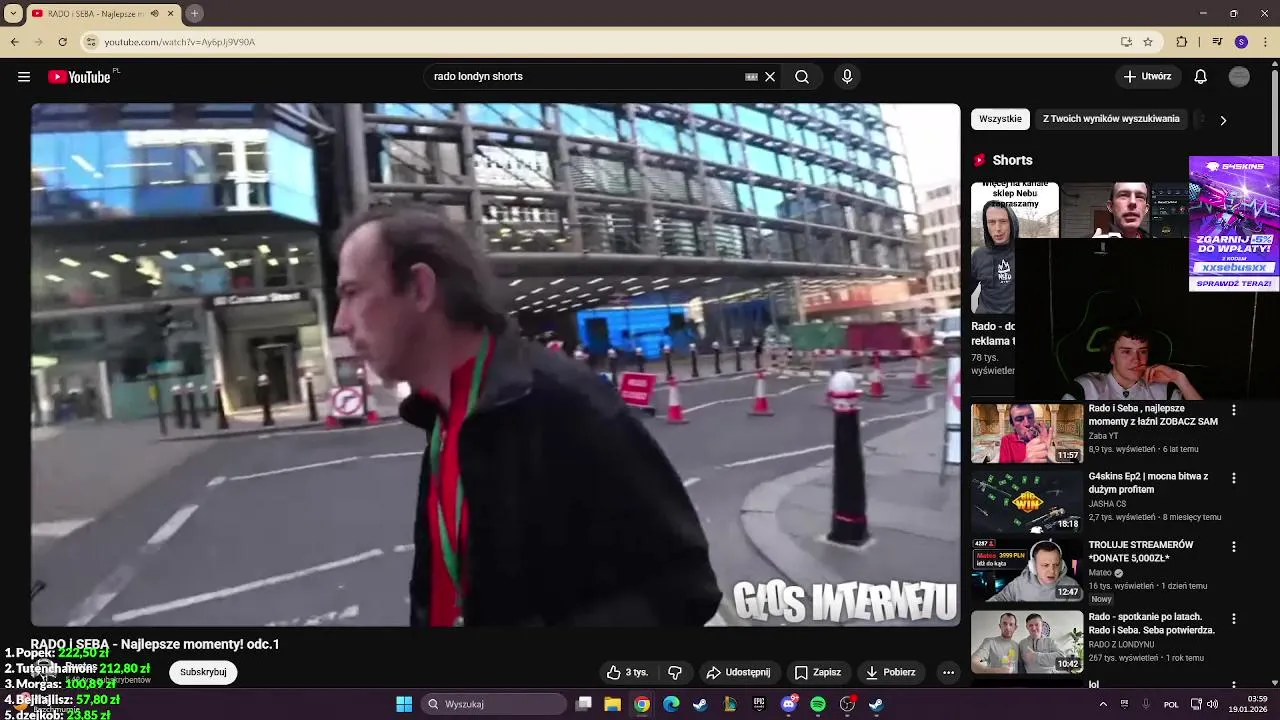
Task: Open Rado i Seba łaźni video thumbnail
Action: coord(1027,433)
